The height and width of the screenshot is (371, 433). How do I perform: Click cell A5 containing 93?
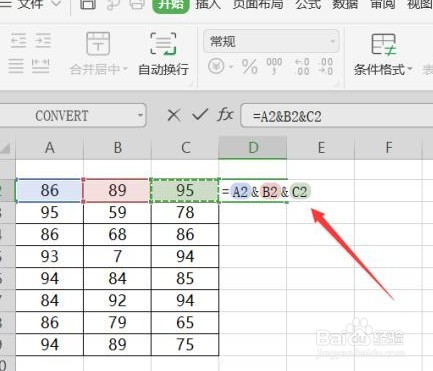[x=50, y=256]
